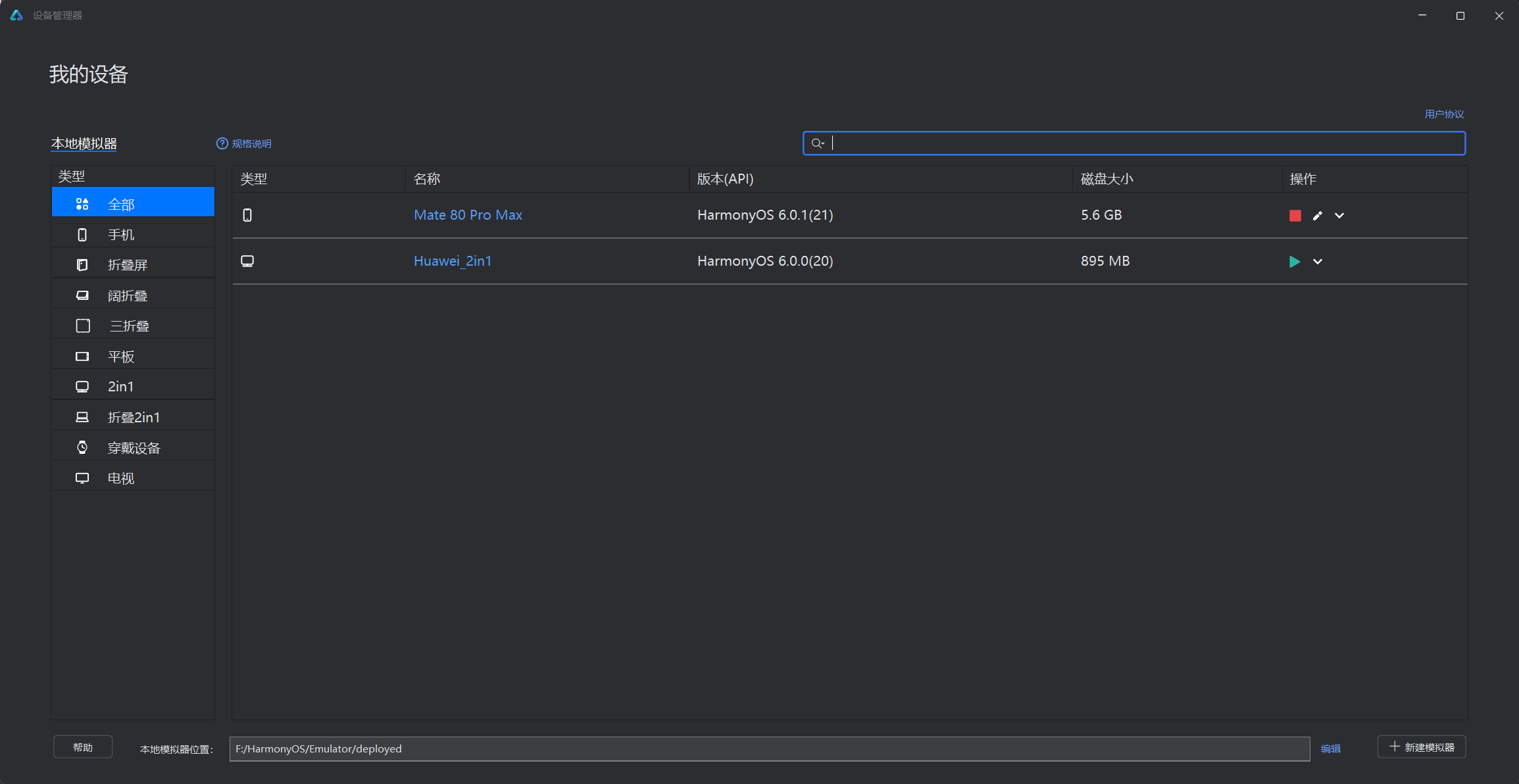Open the Mate 80 Pro Max device link
1519x784 pixels.
[468, 215]
